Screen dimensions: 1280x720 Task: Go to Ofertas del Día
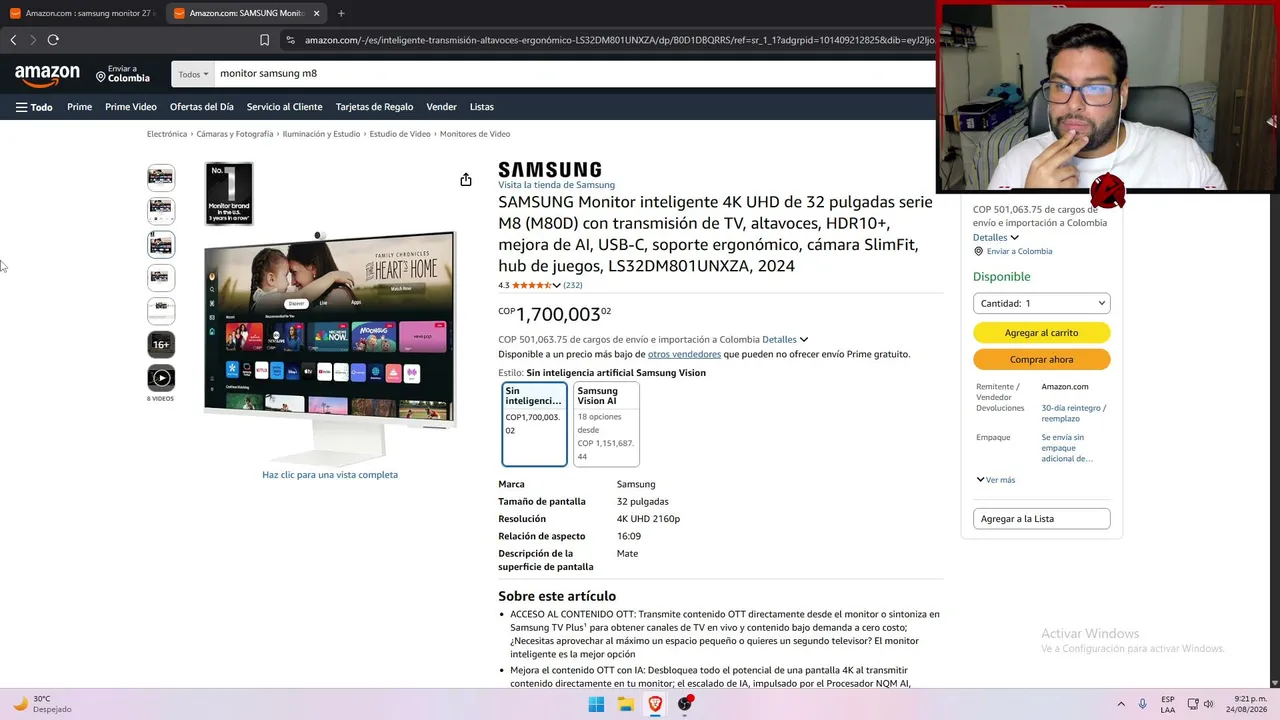pyautogui.click(x=202, y=107)
